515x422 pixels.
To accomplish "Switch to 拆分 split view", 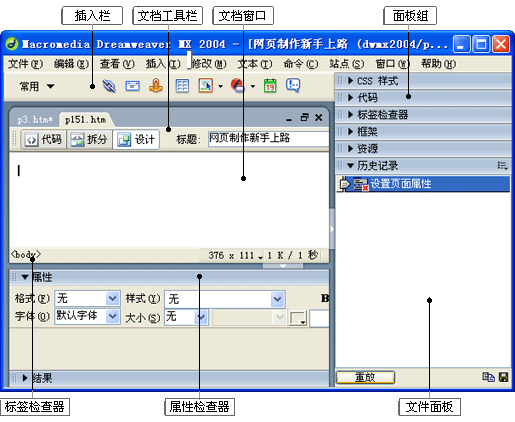I will (89, 139).
